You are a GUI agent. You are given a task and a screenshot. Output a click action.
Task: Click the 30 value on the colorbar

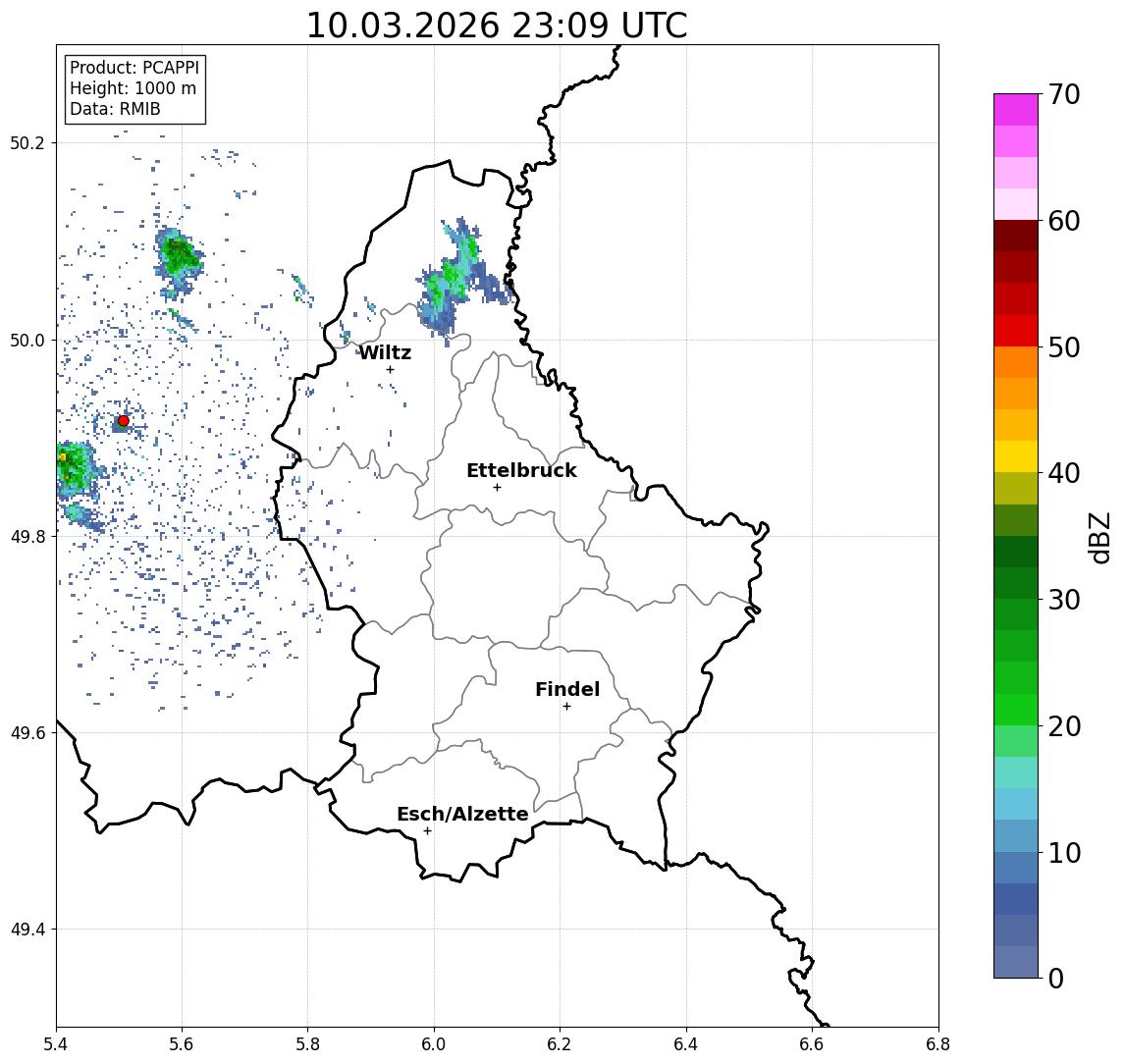tap(1063, 600)
